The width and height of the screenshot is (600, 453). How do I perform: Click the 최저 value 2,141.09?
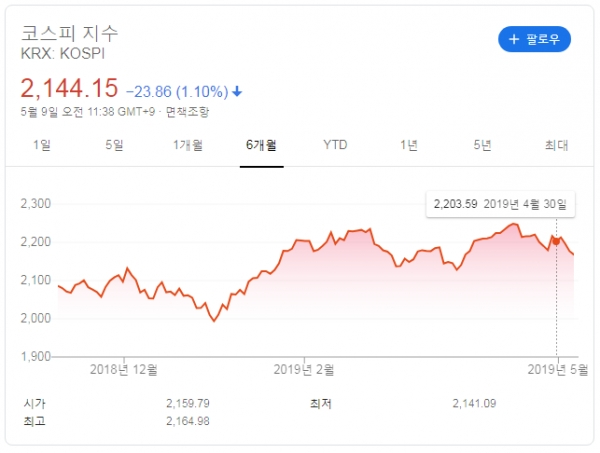click(x=477, y=403)
